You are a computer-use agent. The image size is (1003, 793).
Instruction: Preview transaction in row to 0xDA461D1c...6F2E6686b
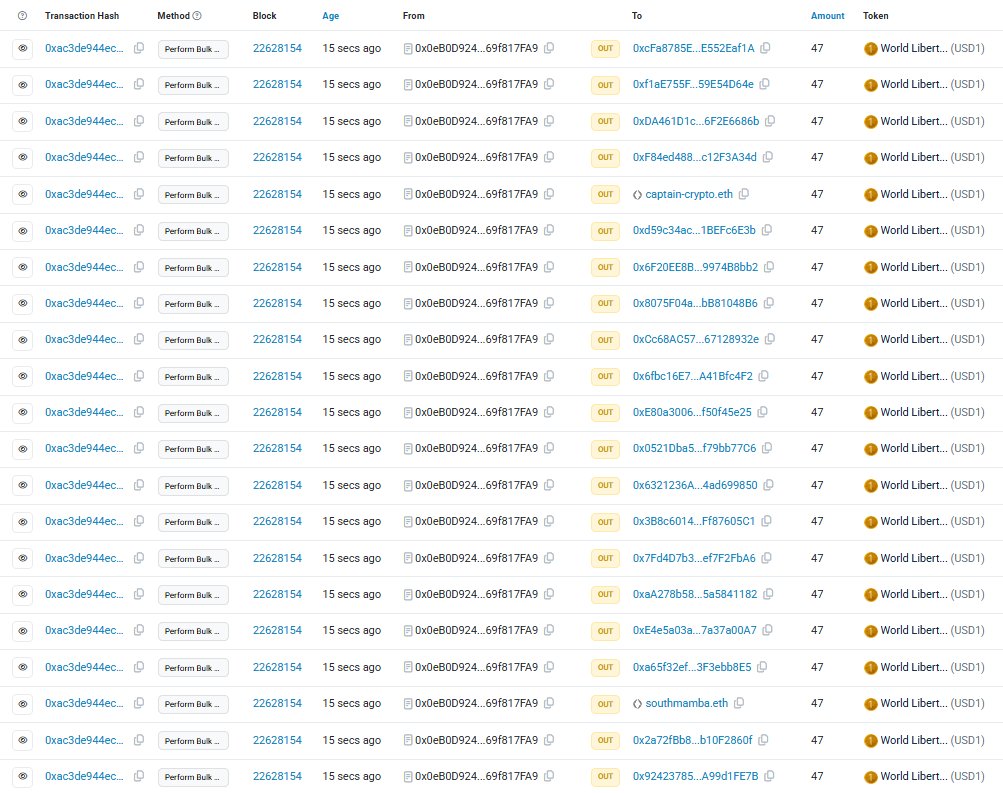pyautogui.click(x=22, y=122)
